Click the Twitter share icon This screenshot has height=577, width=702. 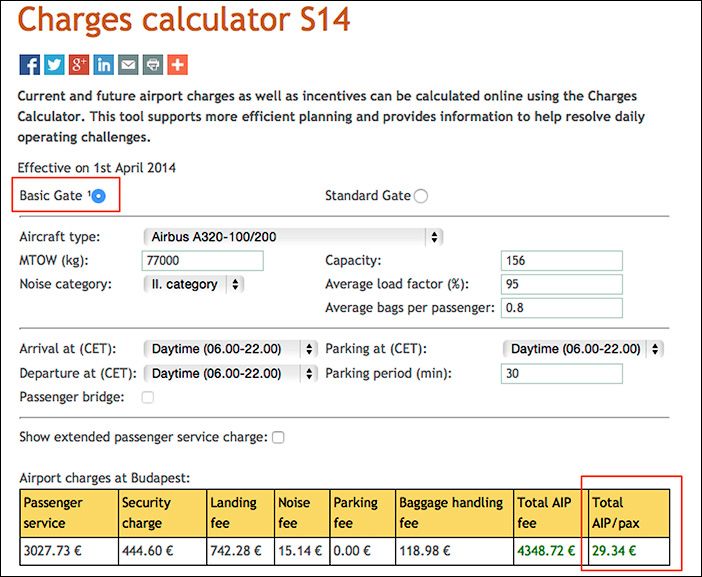tap(54, 65)
